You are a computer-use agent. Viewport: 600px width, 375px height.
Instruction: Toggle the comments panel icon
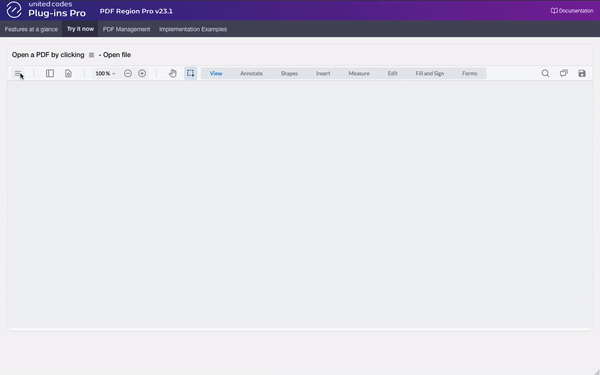[564, 73]
